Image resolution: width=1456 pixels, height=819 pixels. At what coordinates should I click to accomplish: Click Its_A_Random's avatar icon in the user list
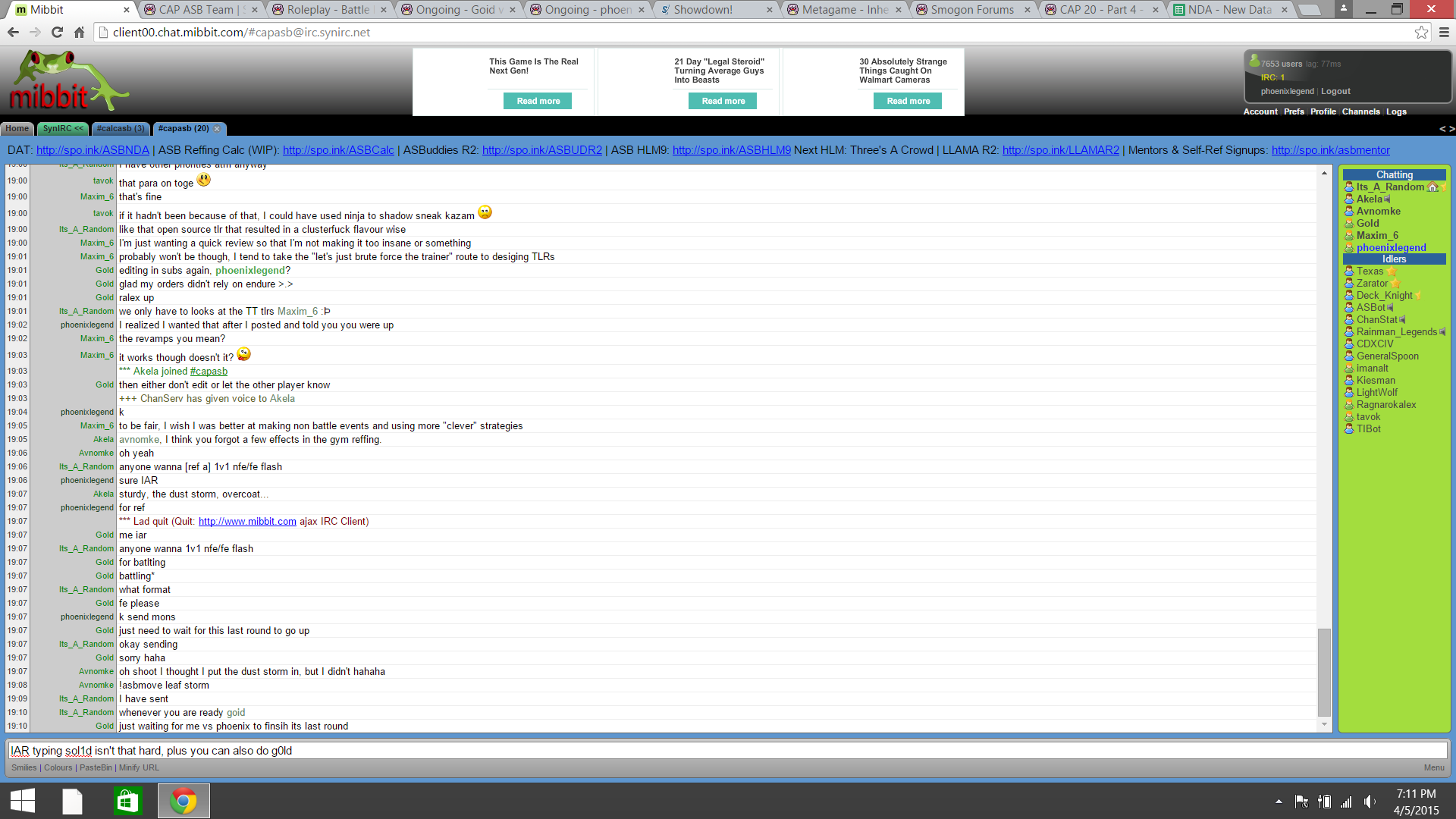[x=1349, y=187]
